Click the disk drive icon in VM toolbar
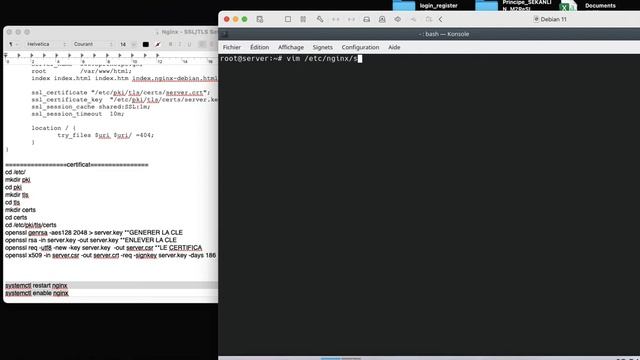Screen dimensions: 640x360 tap(367, 19)
